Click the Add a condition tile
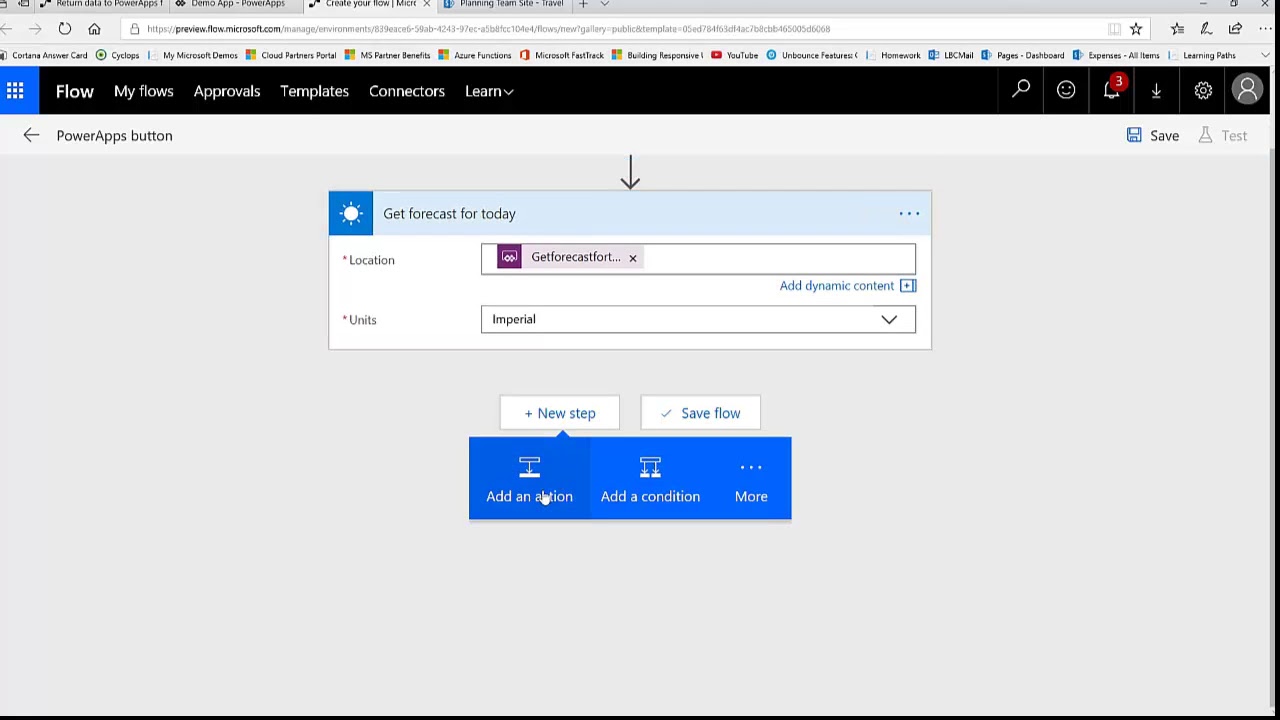 coord(650,479)
